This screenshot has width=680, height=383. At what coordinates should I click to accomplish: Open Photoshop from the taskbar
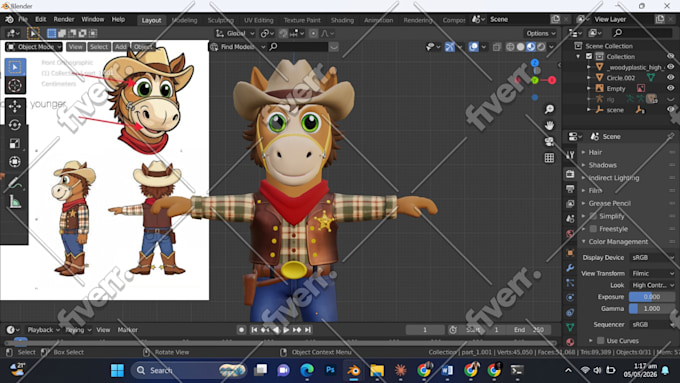330,370
